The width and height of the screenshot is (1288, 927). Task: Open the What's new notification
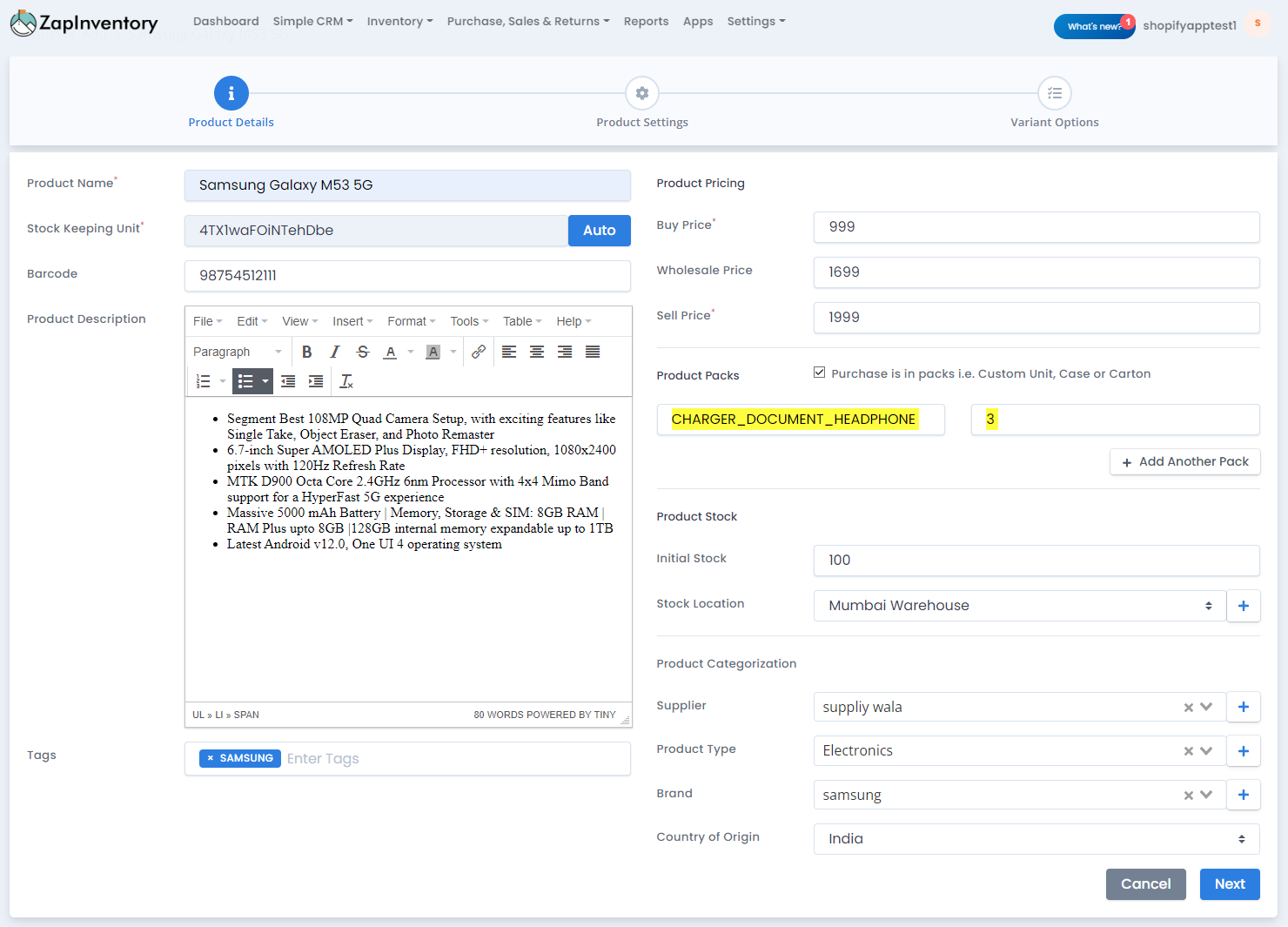coord(1094,26)
